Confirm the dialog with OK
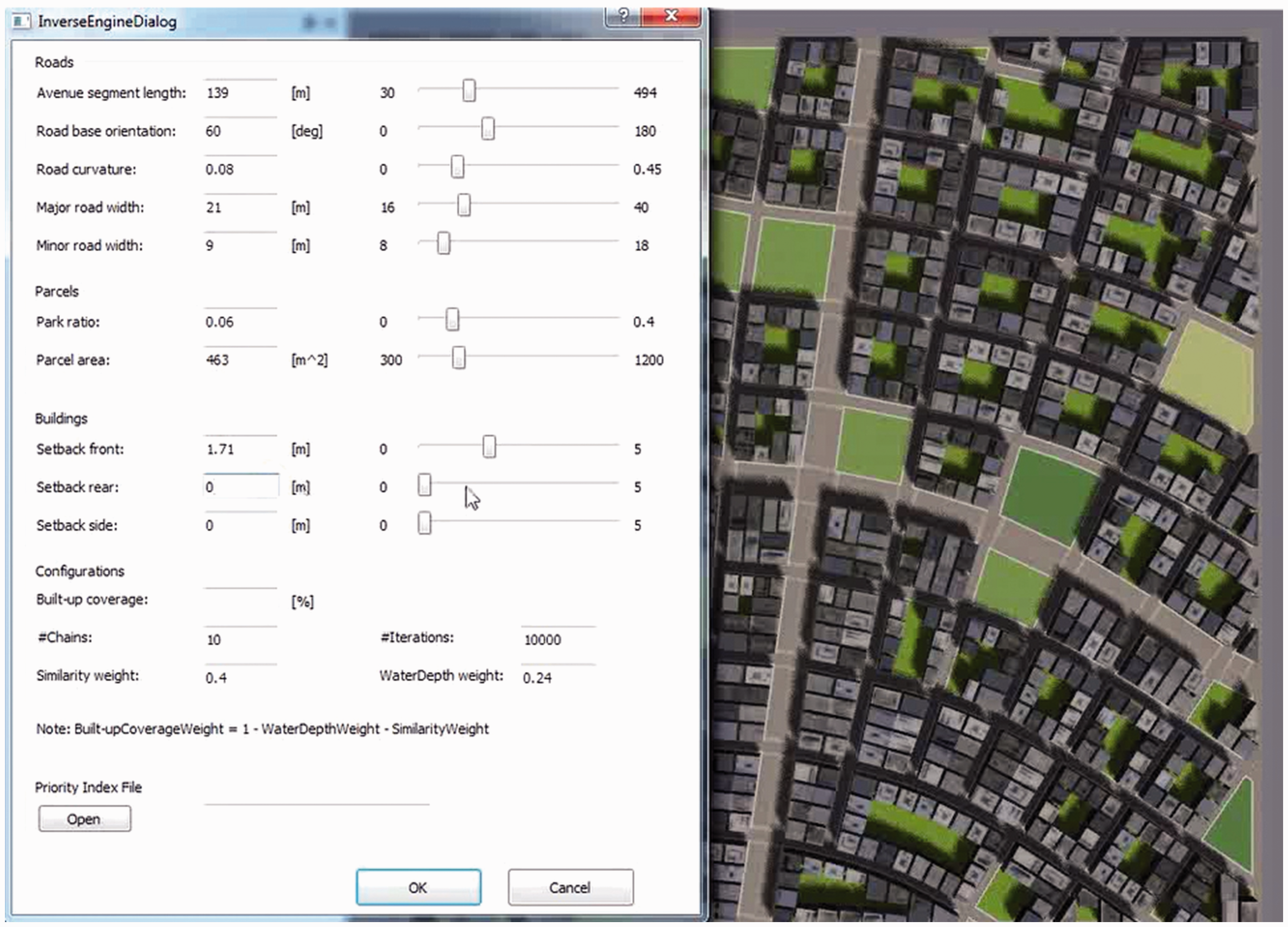This screenshot has height=927, width=1288. point(418,887)
